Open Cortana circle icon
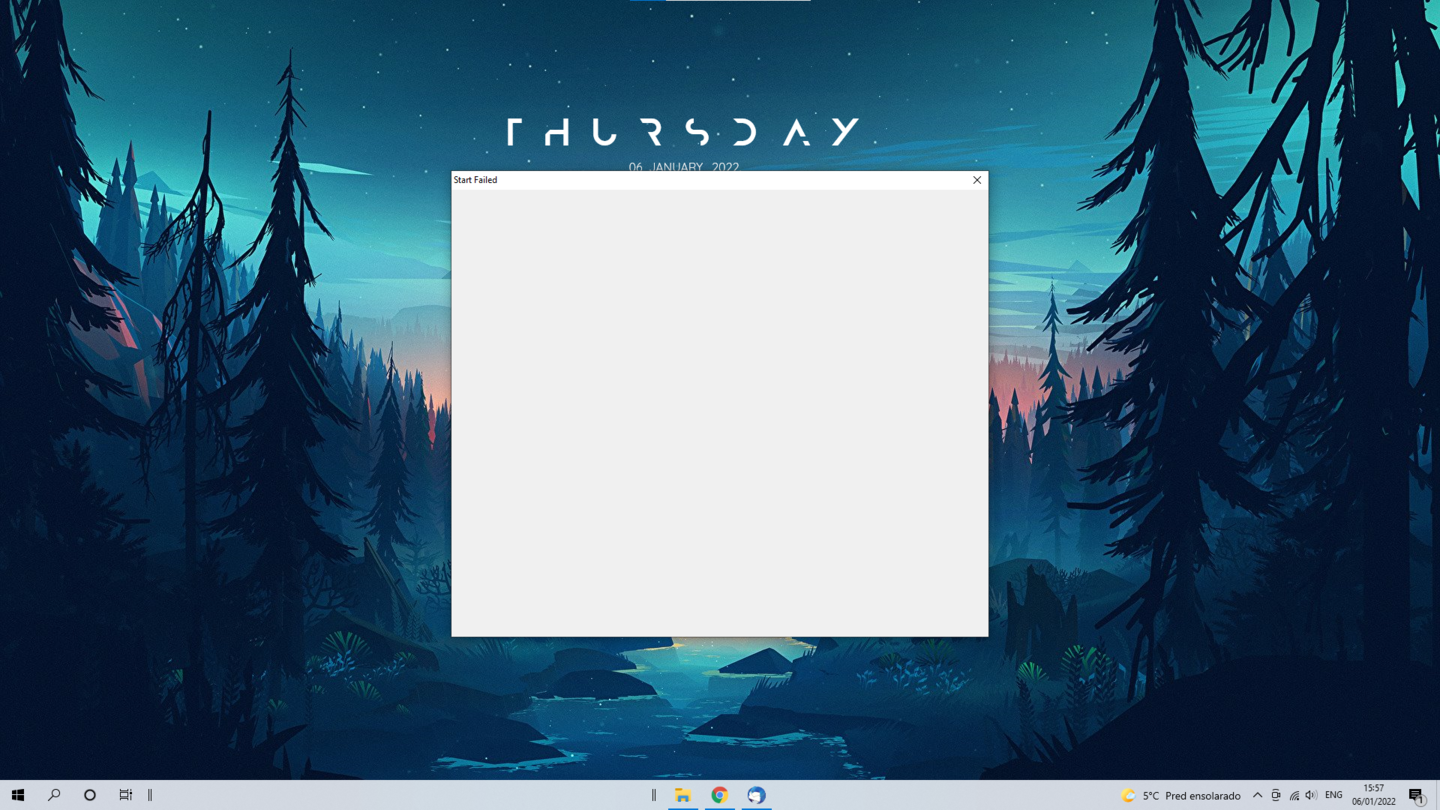Viewport: 1440px width, 810px height. coord(90,795)
